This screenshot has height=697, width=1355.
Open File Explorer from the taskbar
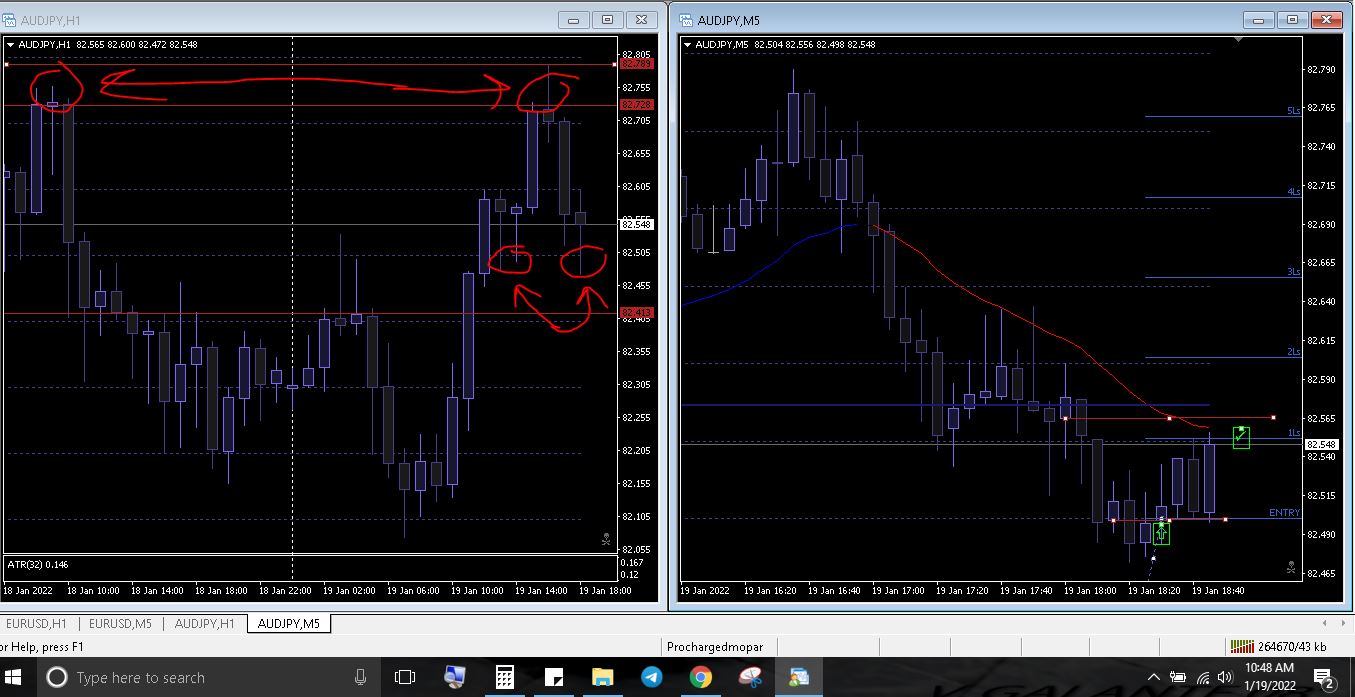pyautogui.click(x=603, y=677)
